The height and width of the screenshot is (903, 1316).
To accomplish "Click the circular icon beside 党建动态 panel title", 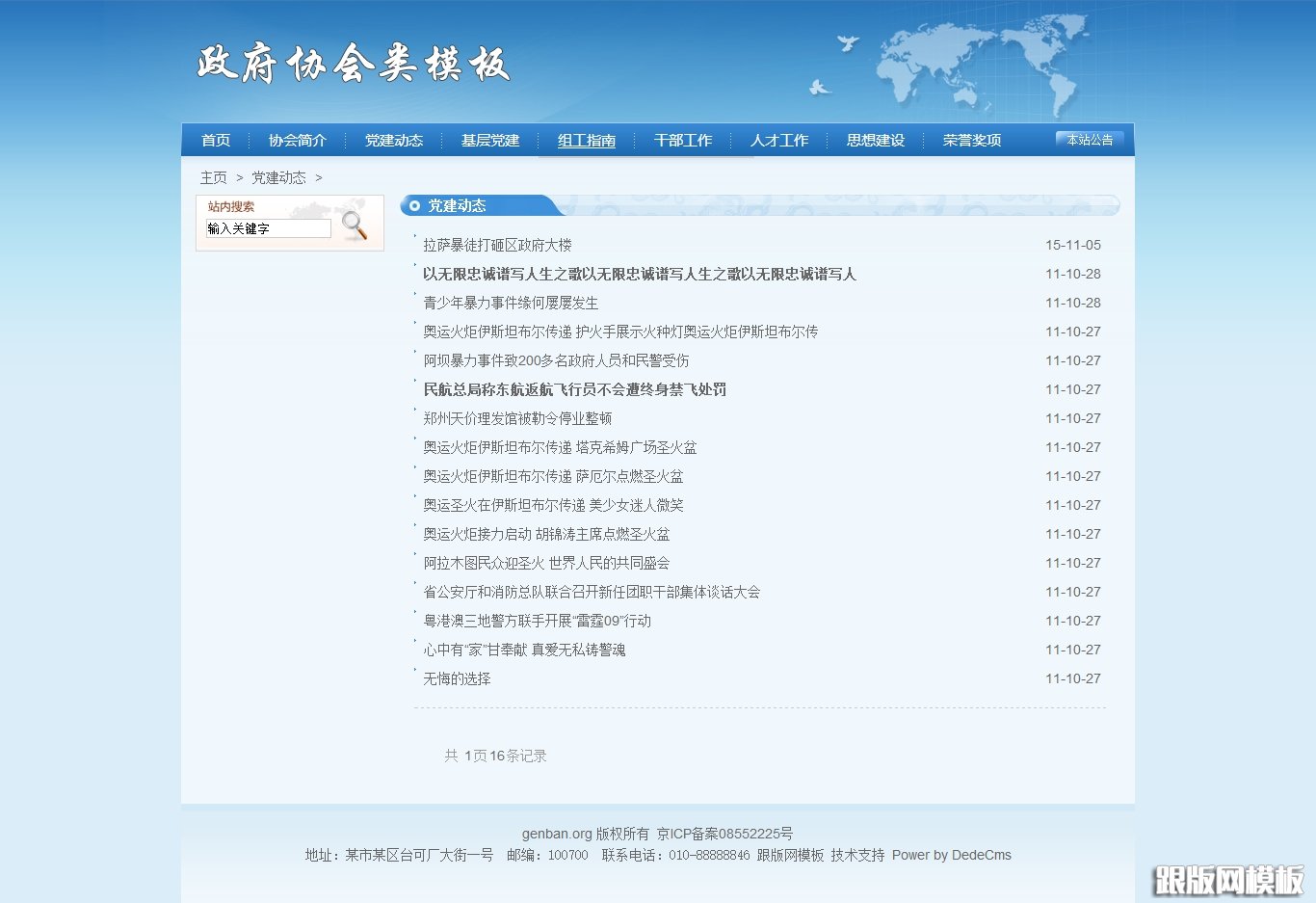I will coord(415,205).
